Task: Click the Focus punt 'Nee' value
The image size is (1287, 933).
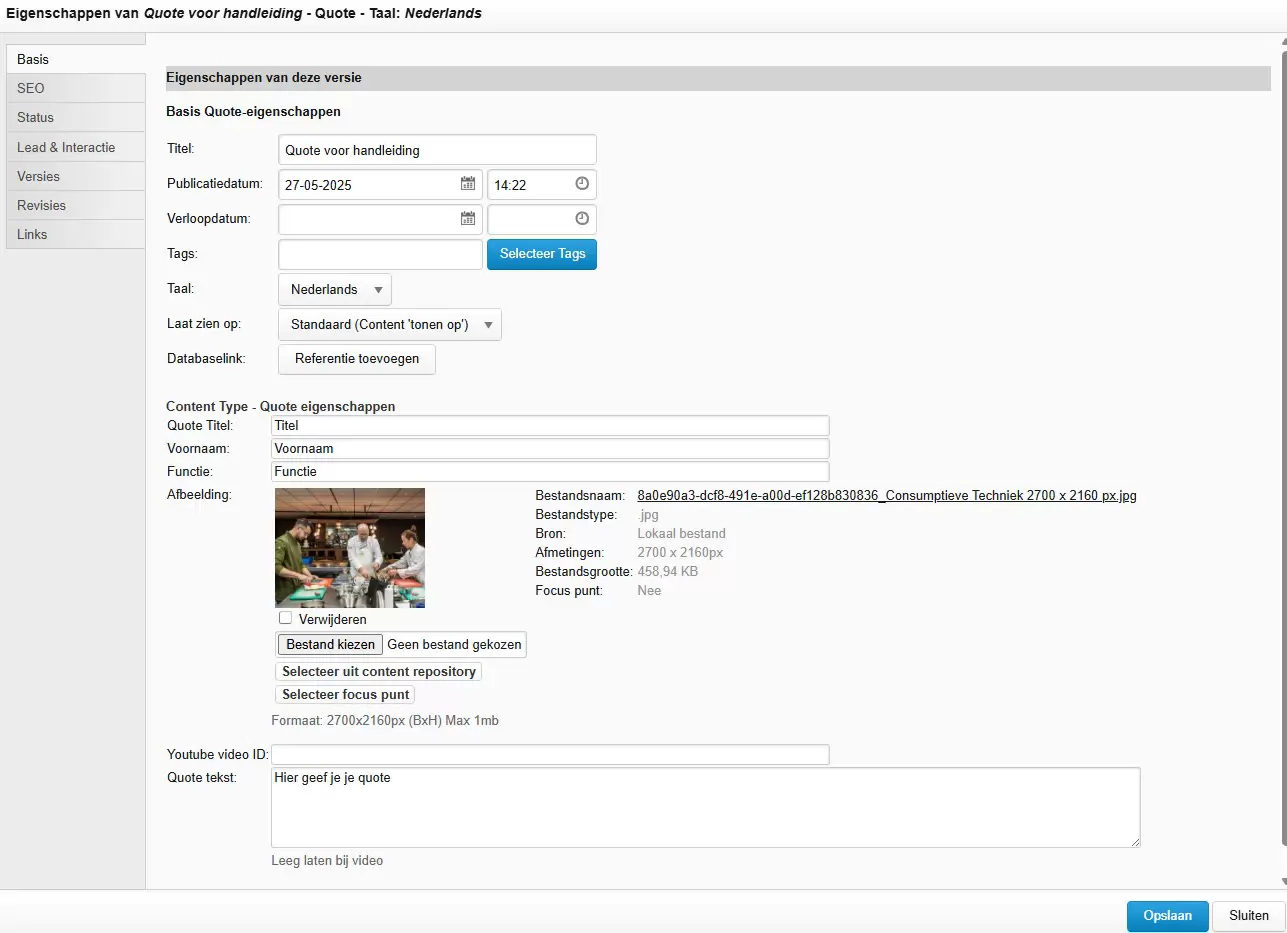Action: coord(649,590)
